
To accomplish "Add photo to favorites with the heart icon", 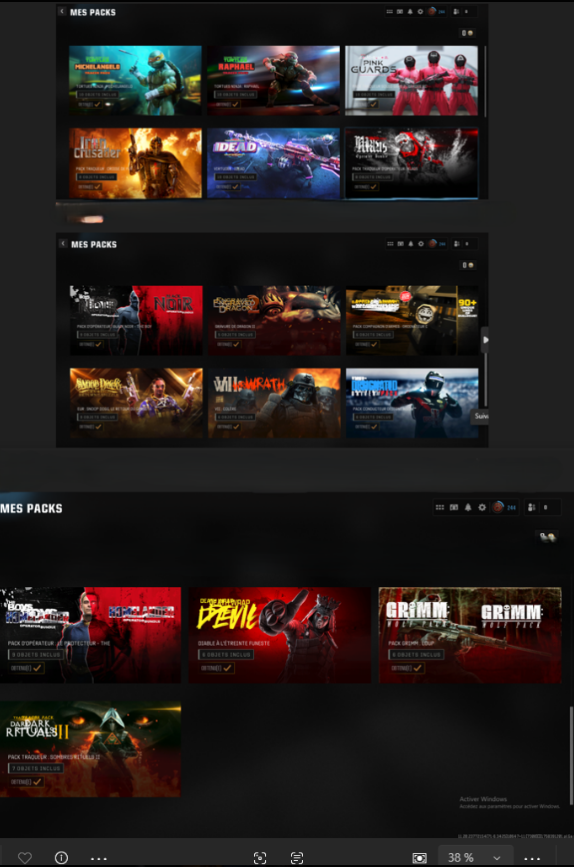I will 24,858.
